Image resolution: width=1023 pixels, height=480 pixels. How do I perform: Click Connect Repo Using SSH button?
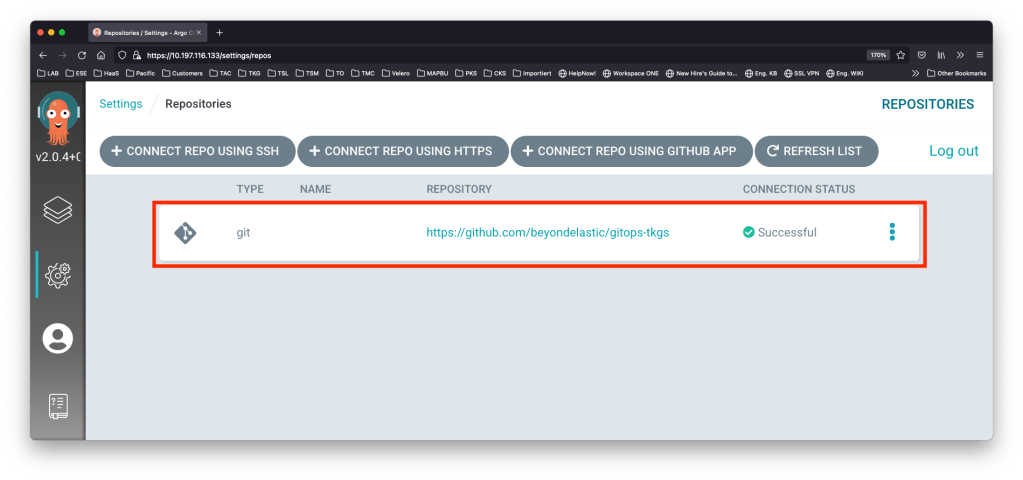(197, 151)
